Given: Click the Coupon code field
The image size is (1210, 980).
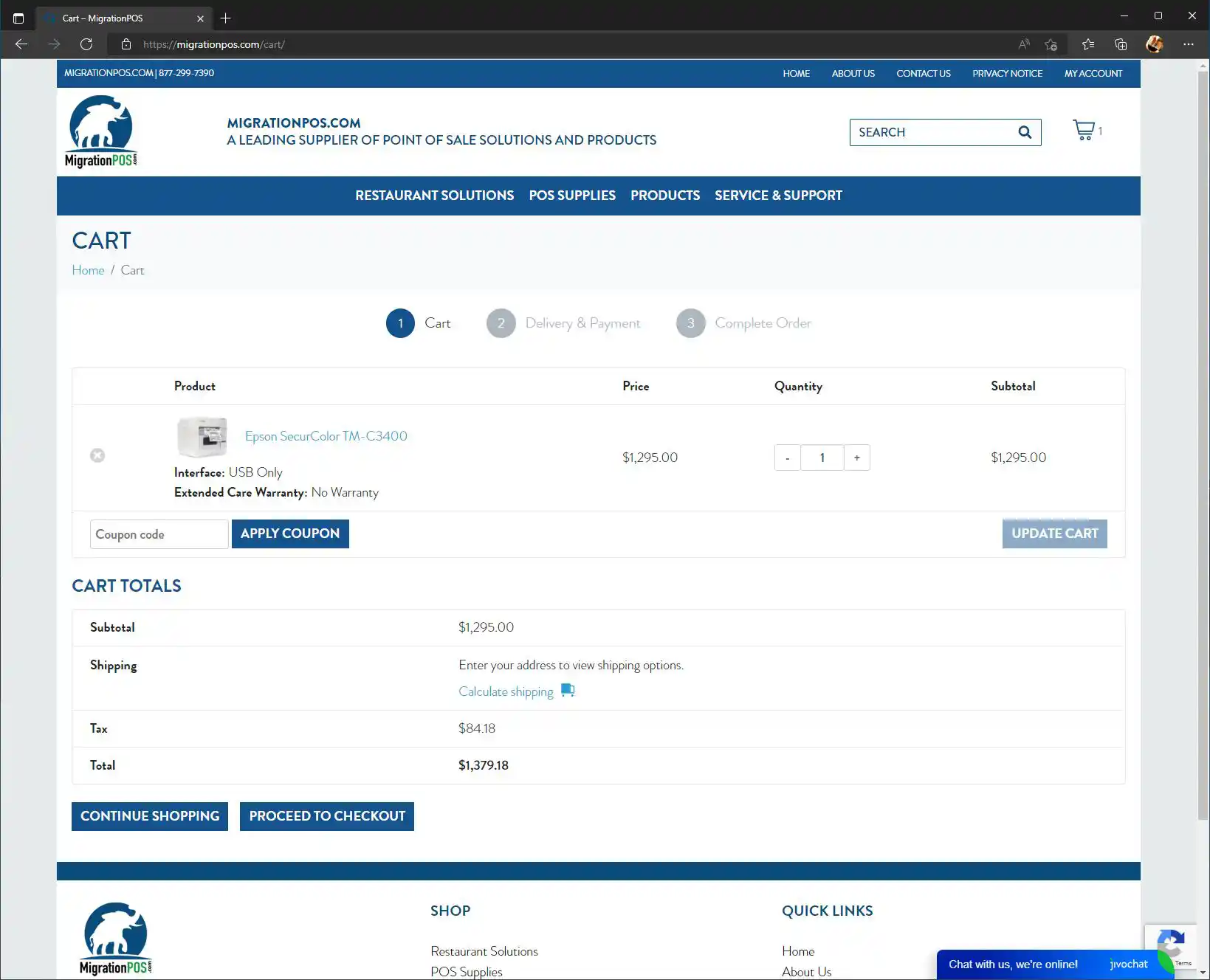Looking at the screenshot, I should coord(159,534).
